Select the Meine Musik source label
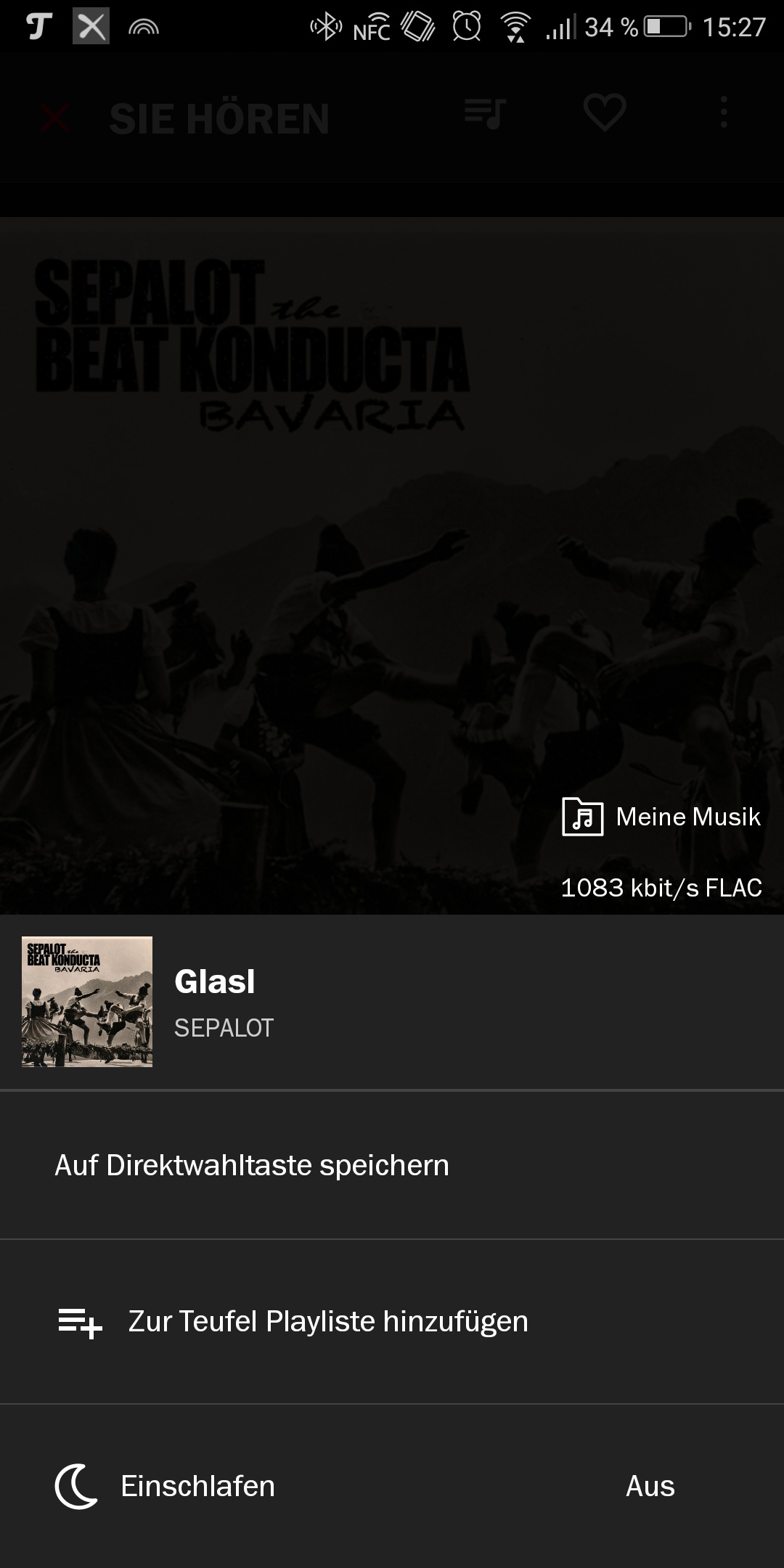The width and height of the screenshot is (784, 1568). pyautogui.click(x=687, y=817)
